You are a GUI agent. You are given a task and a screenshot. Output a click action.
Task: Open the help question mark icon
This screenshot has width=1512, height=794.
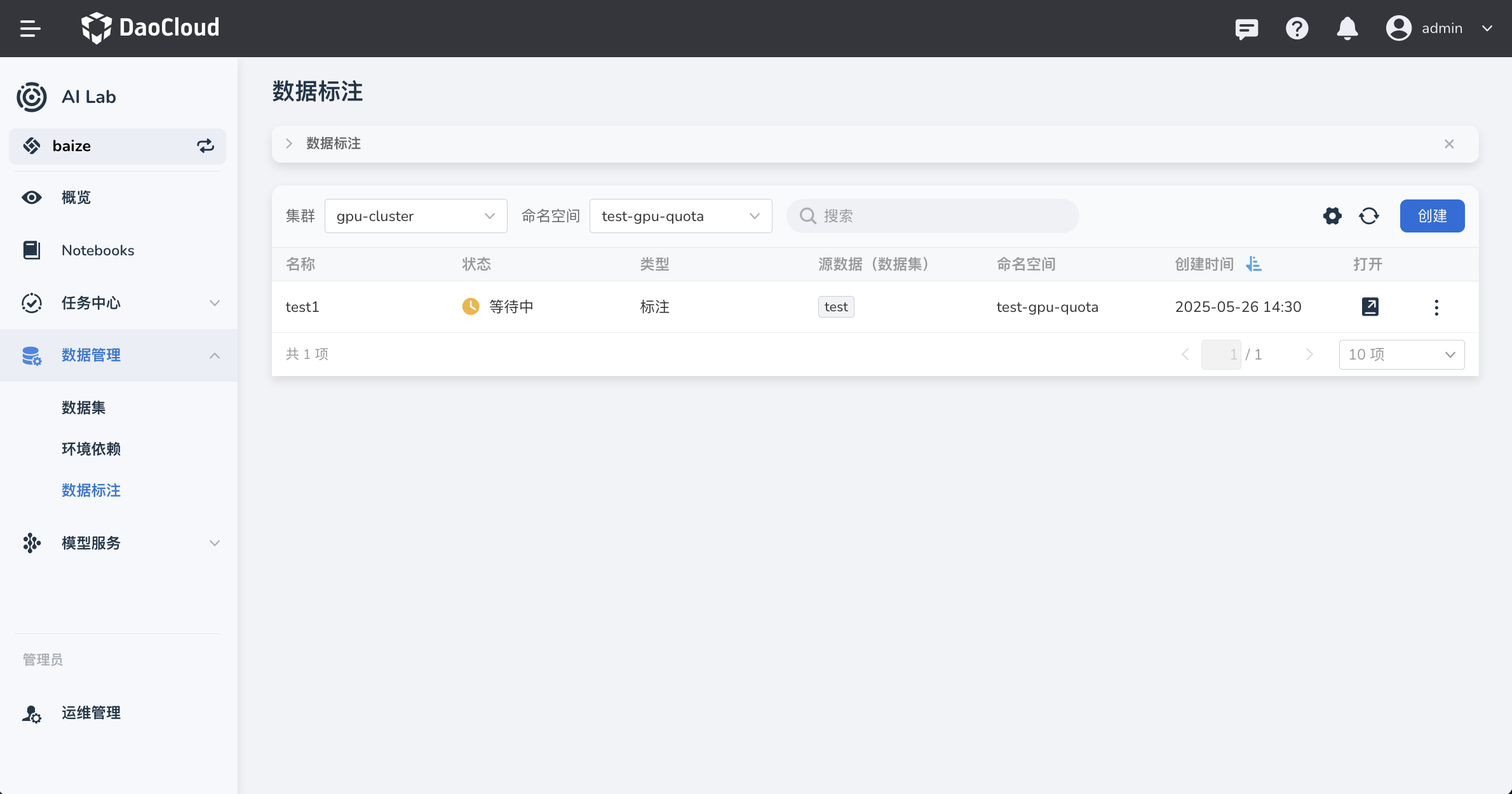(1297, 29)
